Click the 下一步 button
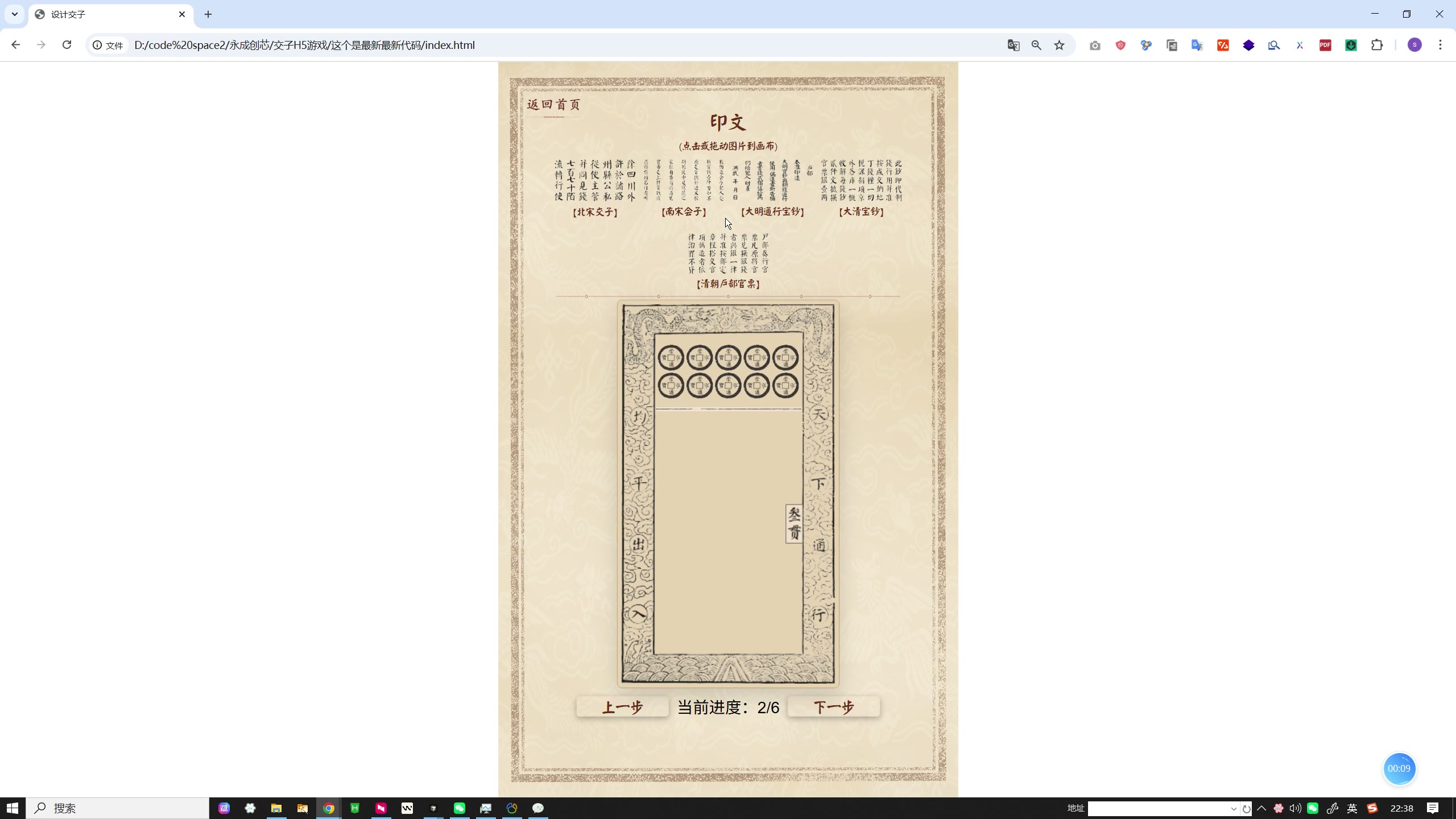 point(834,706)
